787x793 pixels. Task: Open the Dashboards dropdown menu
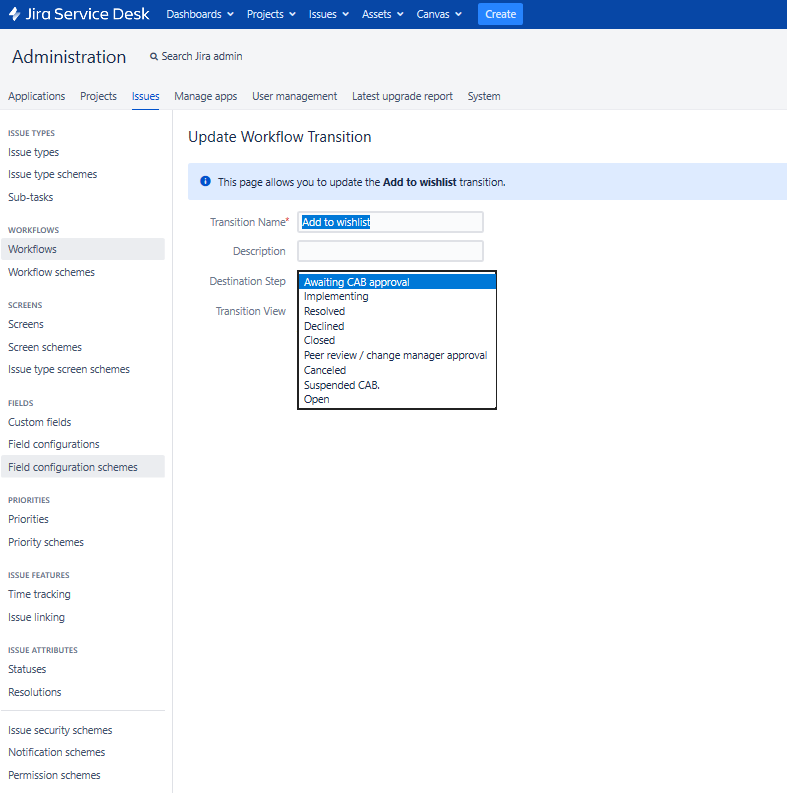200,14
